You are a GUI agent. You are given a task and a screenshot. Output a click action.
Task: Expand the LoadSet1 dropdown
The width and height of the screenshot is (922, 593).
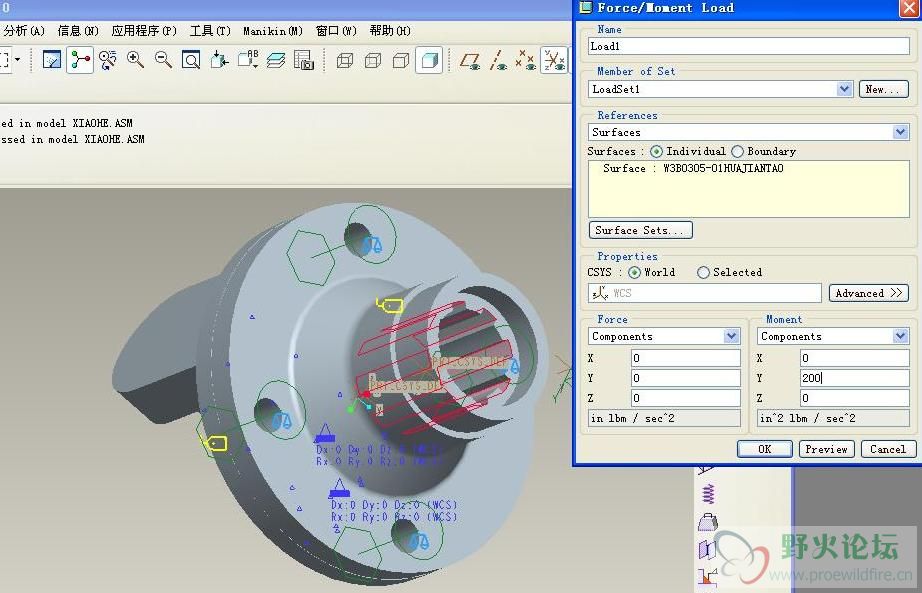point(844,89)
